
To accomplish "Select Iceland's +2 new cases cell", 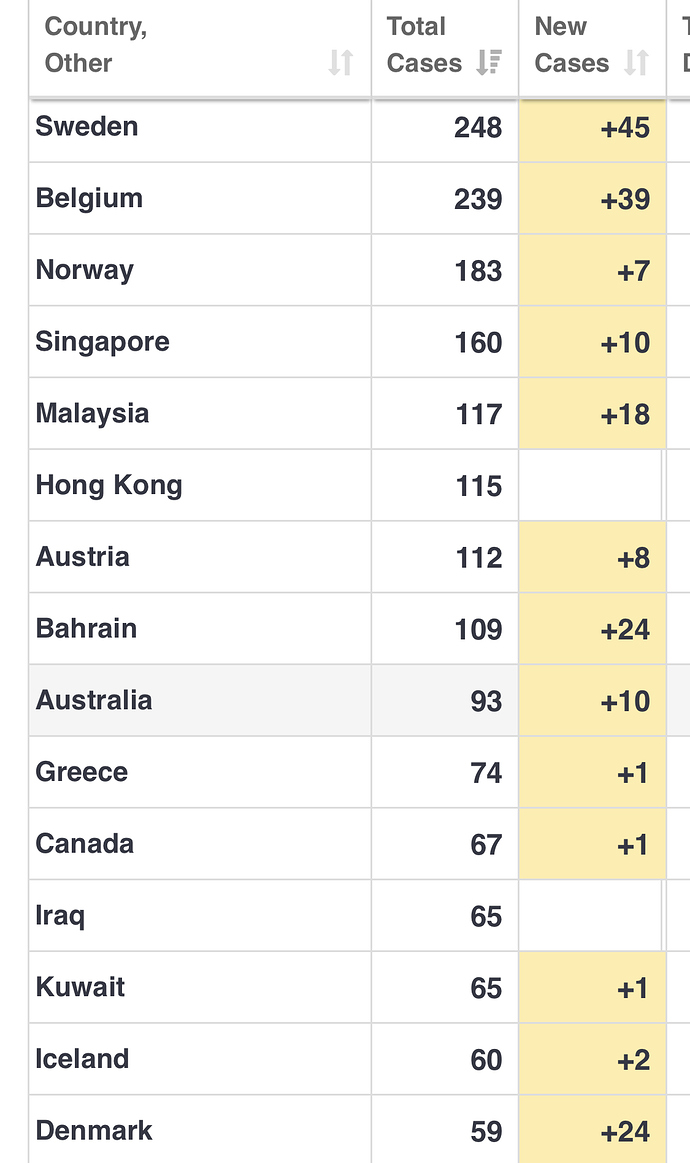I will click(592, 1059).
